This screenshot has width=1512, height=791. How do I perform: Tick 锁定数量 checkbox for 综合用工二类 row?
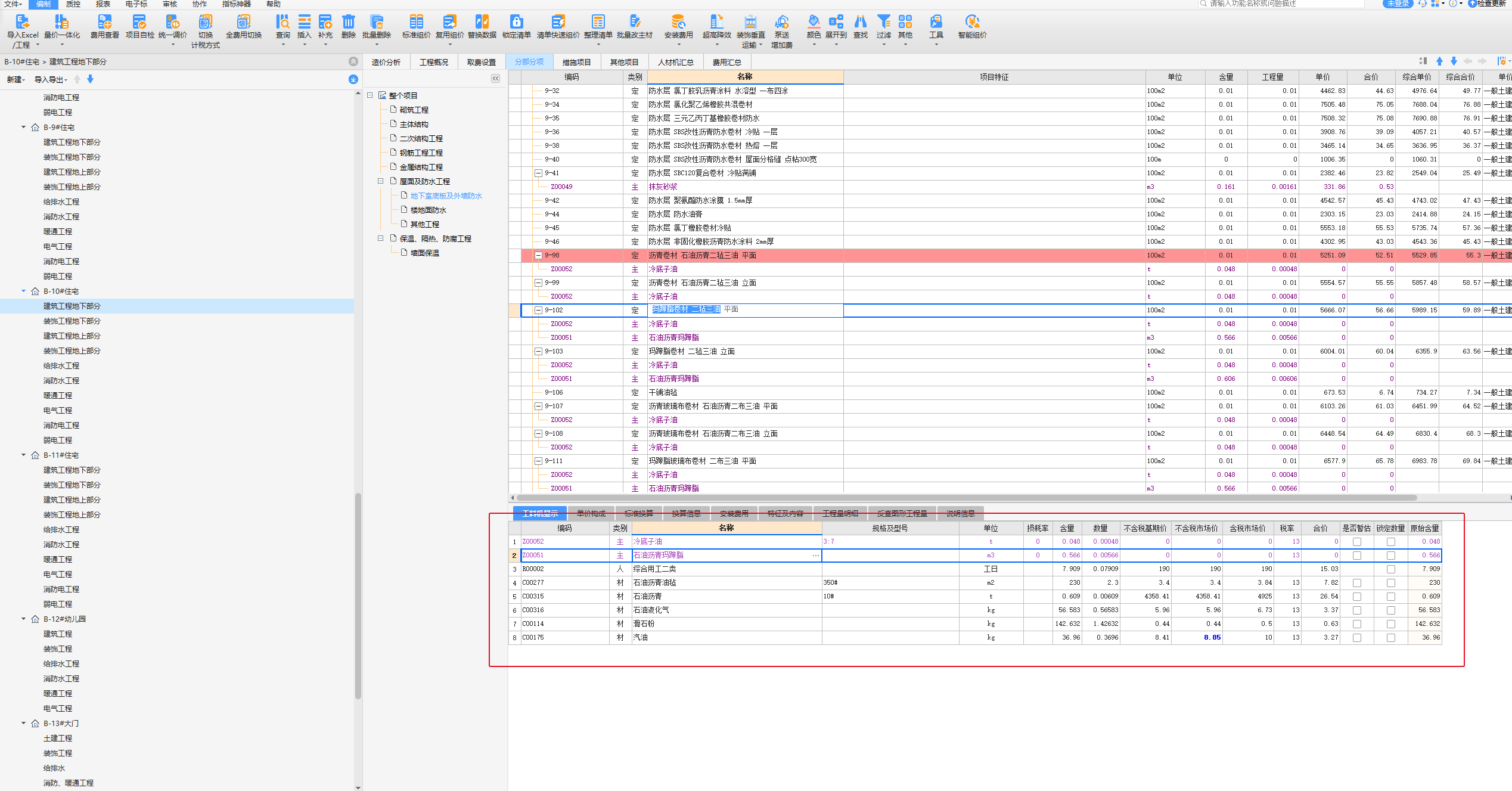[x=1391, y=569]
